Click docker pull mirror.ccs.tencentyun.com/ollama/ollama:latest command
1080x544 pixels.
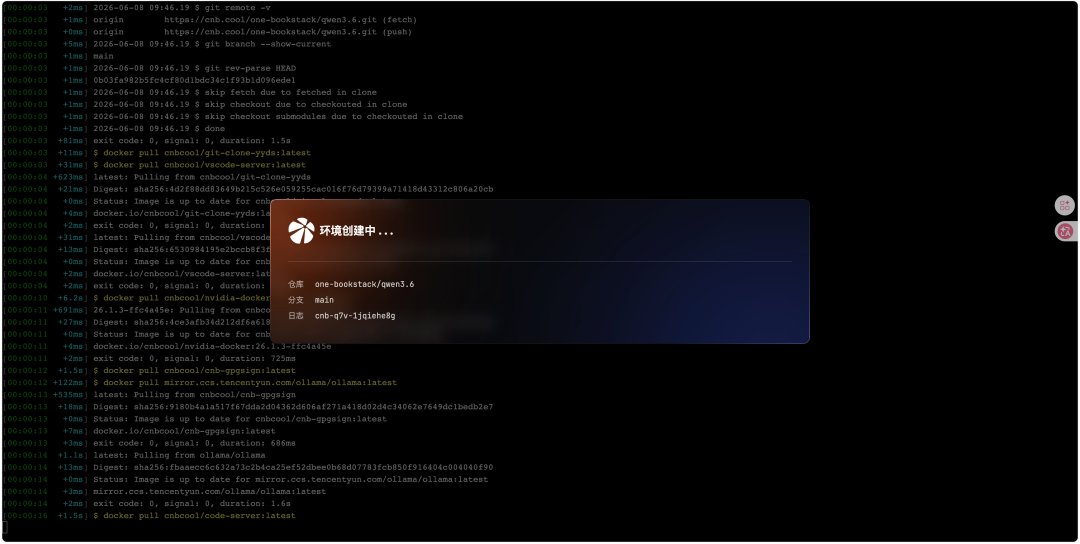click(245, 382)
